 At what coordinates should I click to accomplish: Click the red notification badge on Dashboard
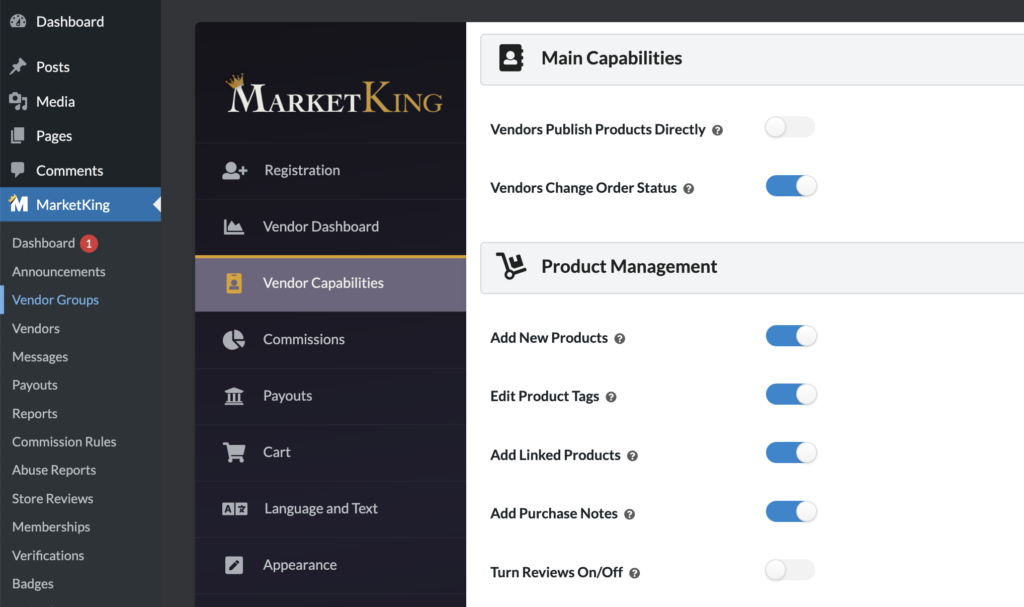click(89, 243)
